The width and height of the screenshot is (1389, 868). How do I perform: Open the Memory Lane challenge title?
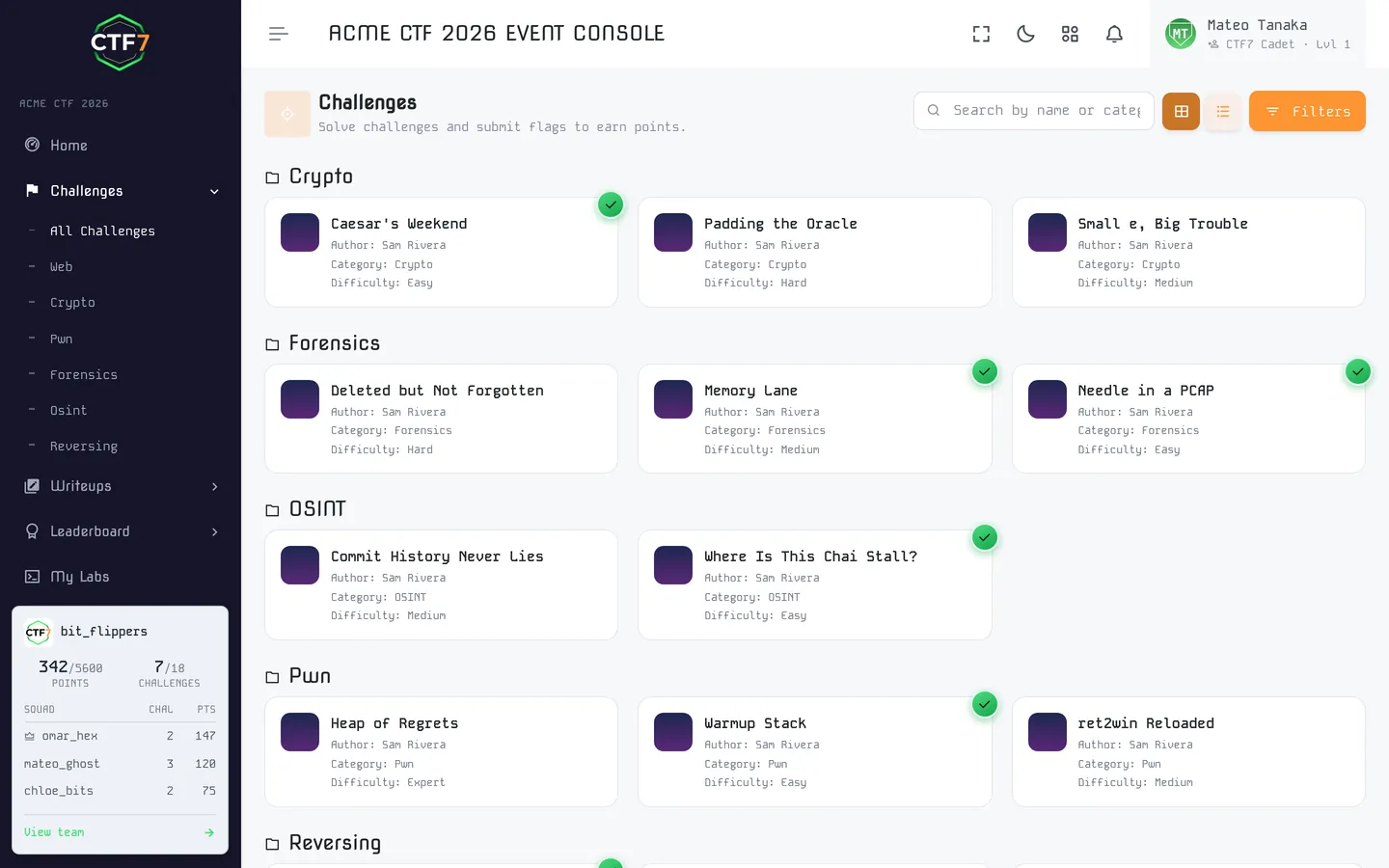tap(750, 391)
